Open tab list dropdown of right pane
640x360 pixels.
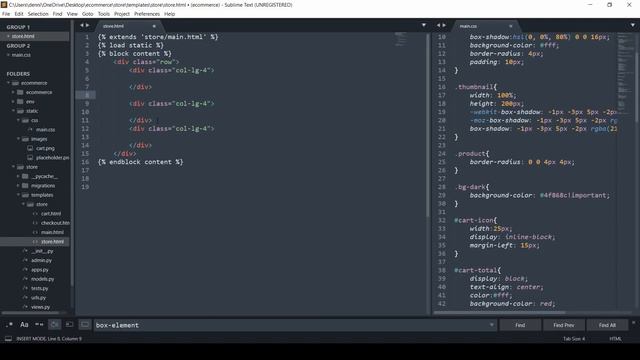633,25
